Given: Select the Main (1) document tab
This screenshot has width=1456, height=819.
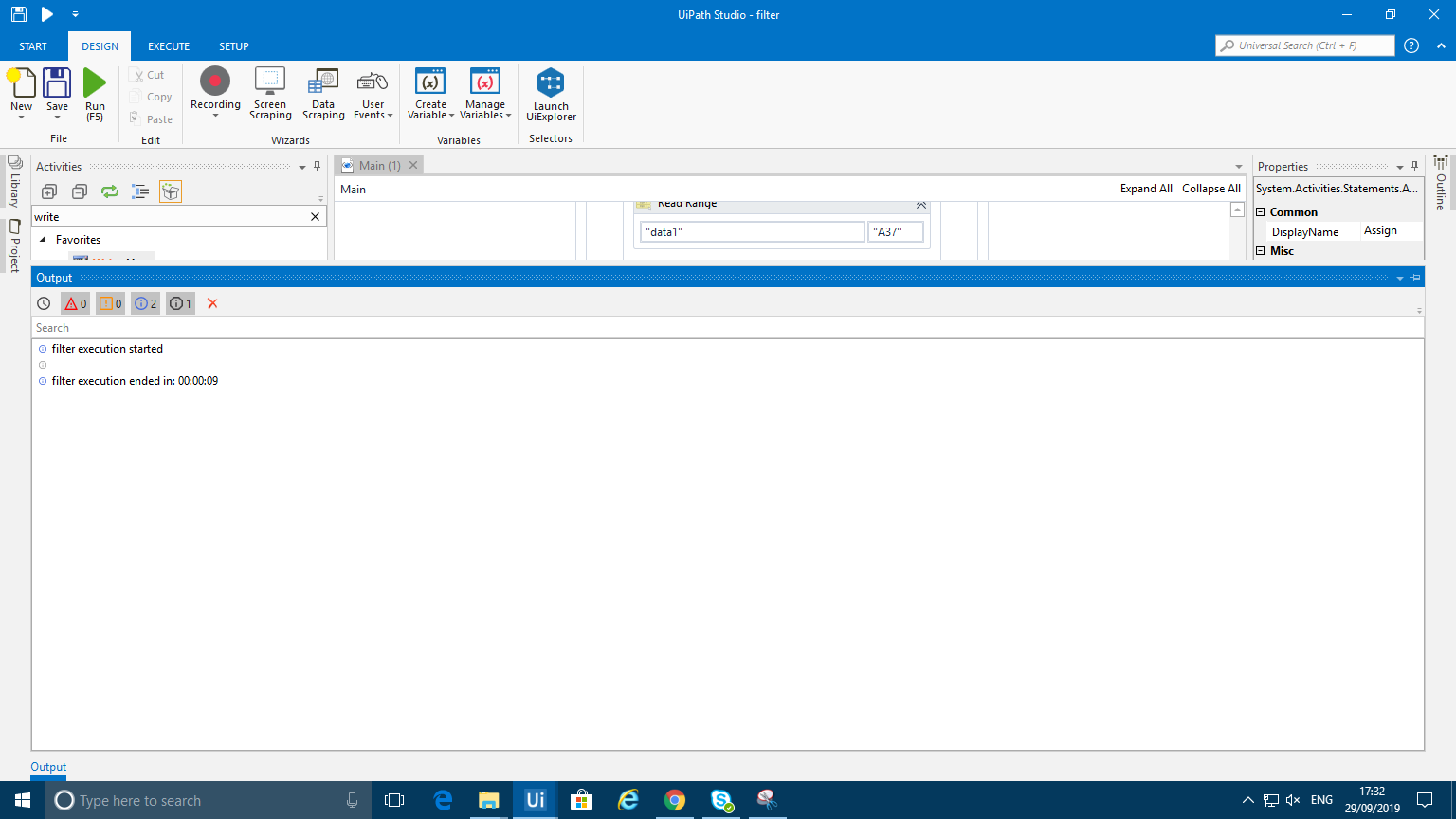Looking at the screenshot, I should (x=379, y=166).
